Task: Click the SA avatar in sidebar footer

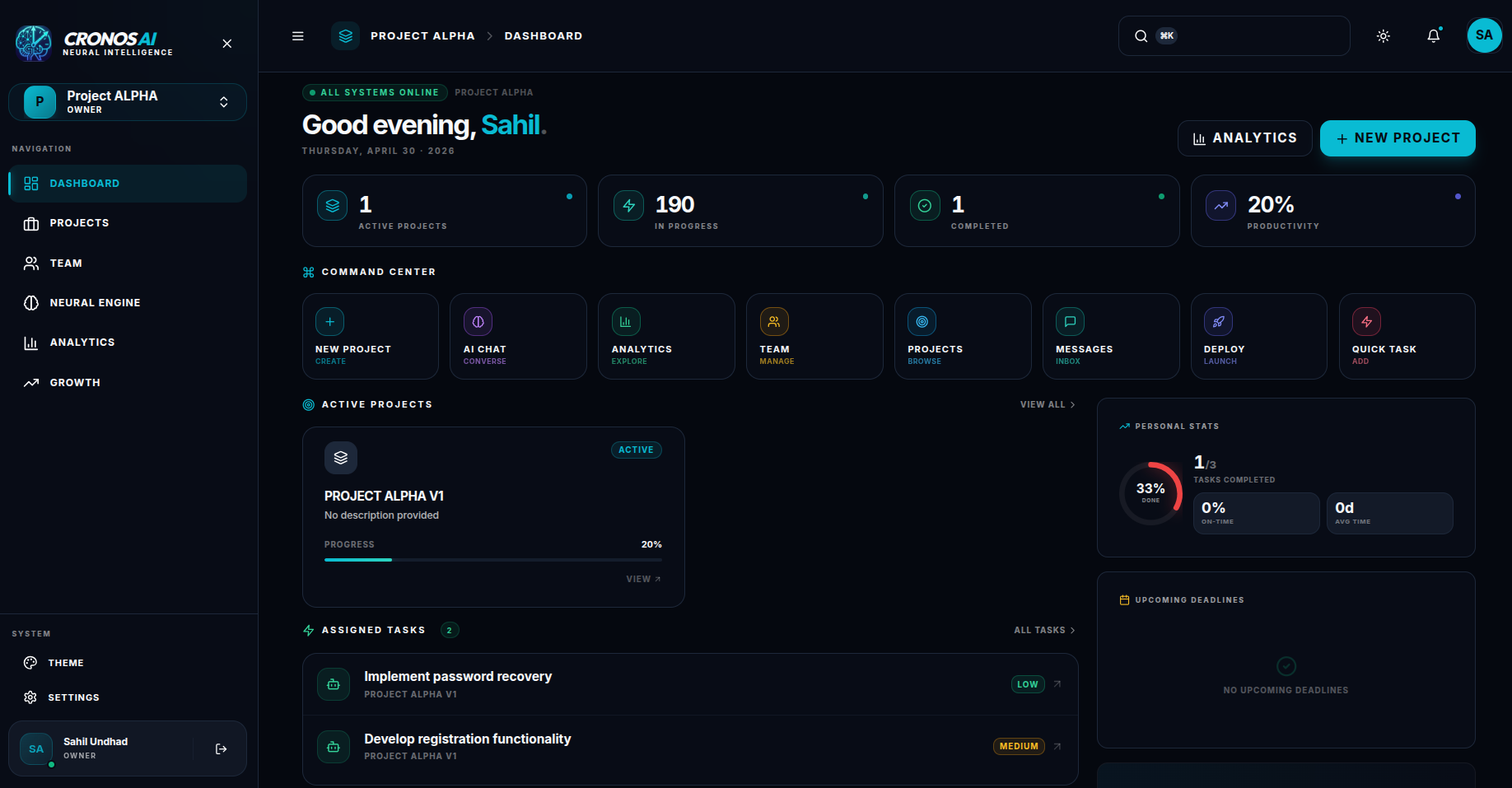Action: pyautogui.click(x=36, y=749)
